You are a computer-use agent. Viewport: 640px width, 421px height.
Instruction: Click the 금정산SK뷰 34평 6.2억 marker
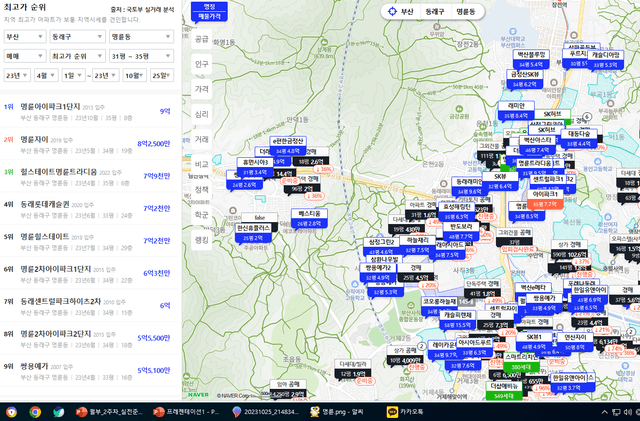(x=524, y=79)
